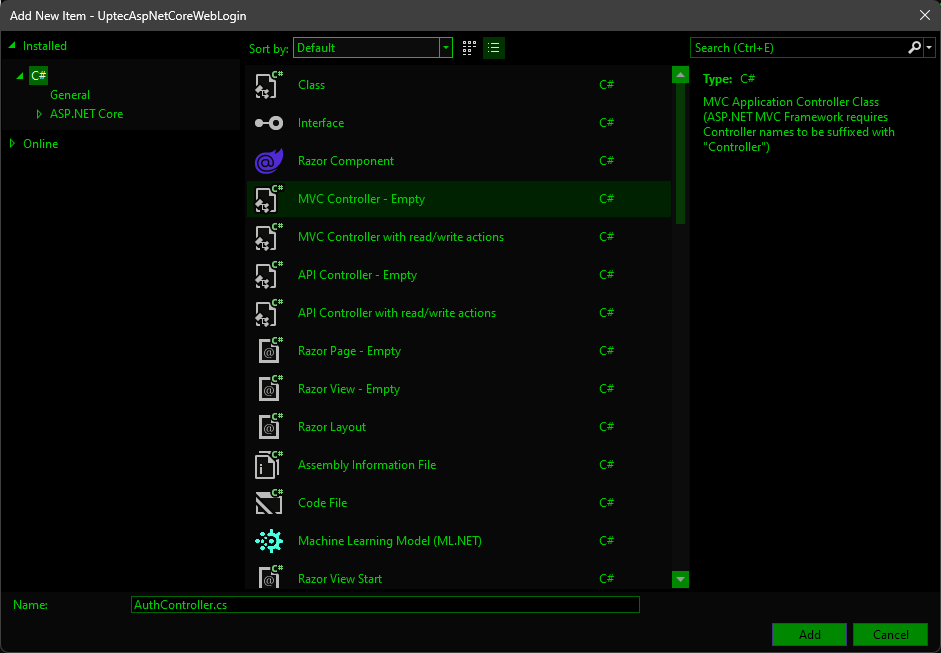Click the Razor Layout template icon
The width and height of the screenshot is (941, 653).
tap(268, 427)
